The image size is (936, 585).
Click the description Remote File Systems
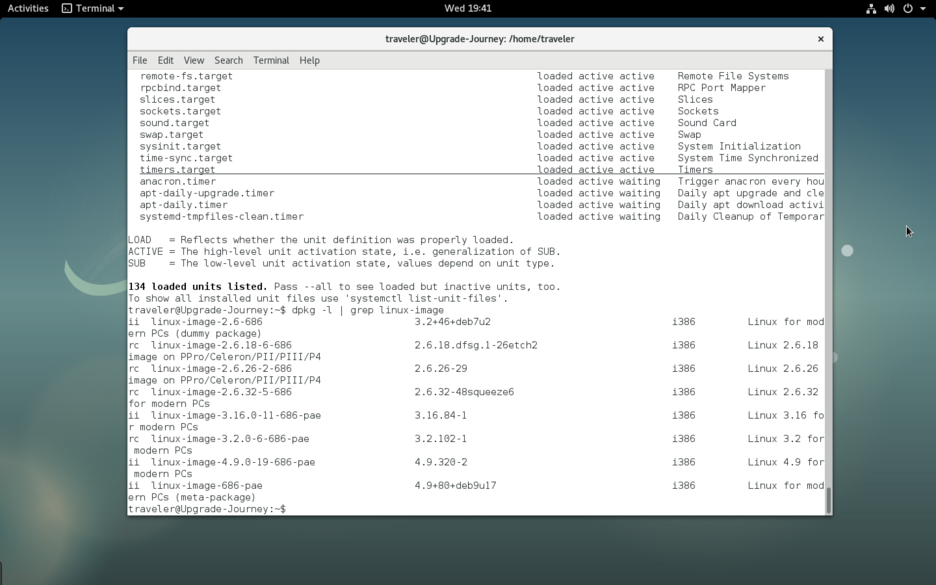tap(733, 76)
